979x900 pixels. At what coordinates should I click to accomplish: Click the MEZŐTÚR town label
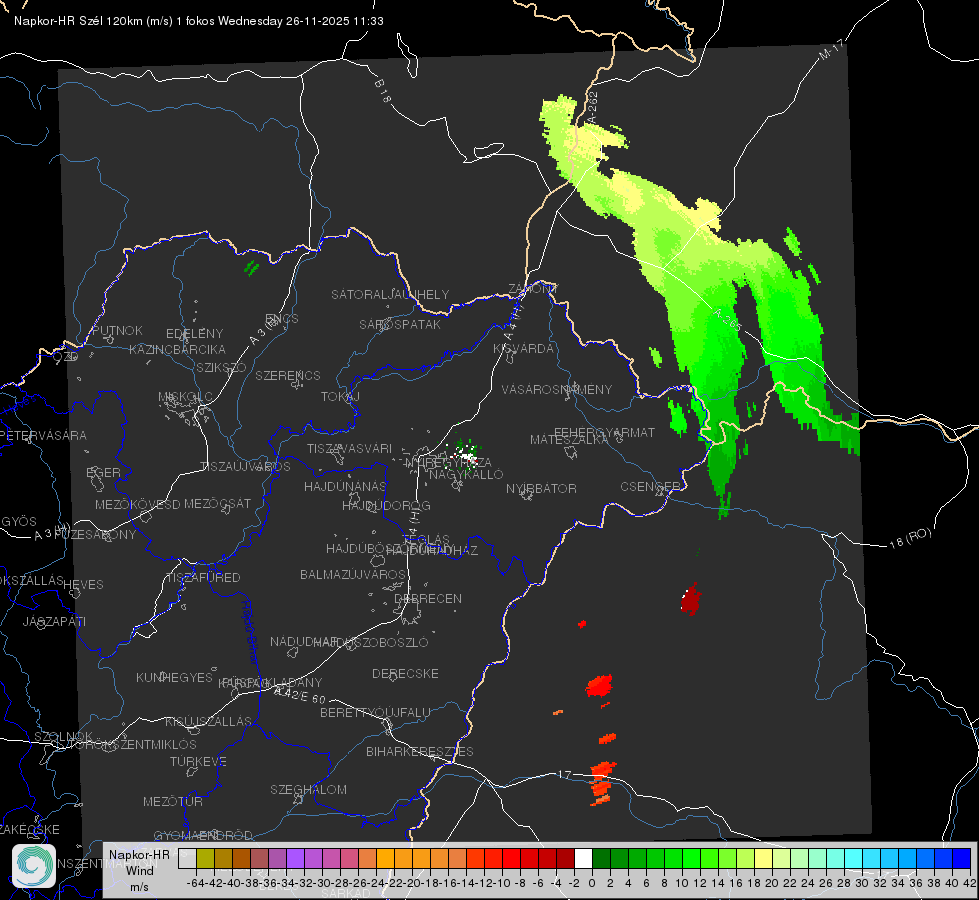tap(173, 801)
